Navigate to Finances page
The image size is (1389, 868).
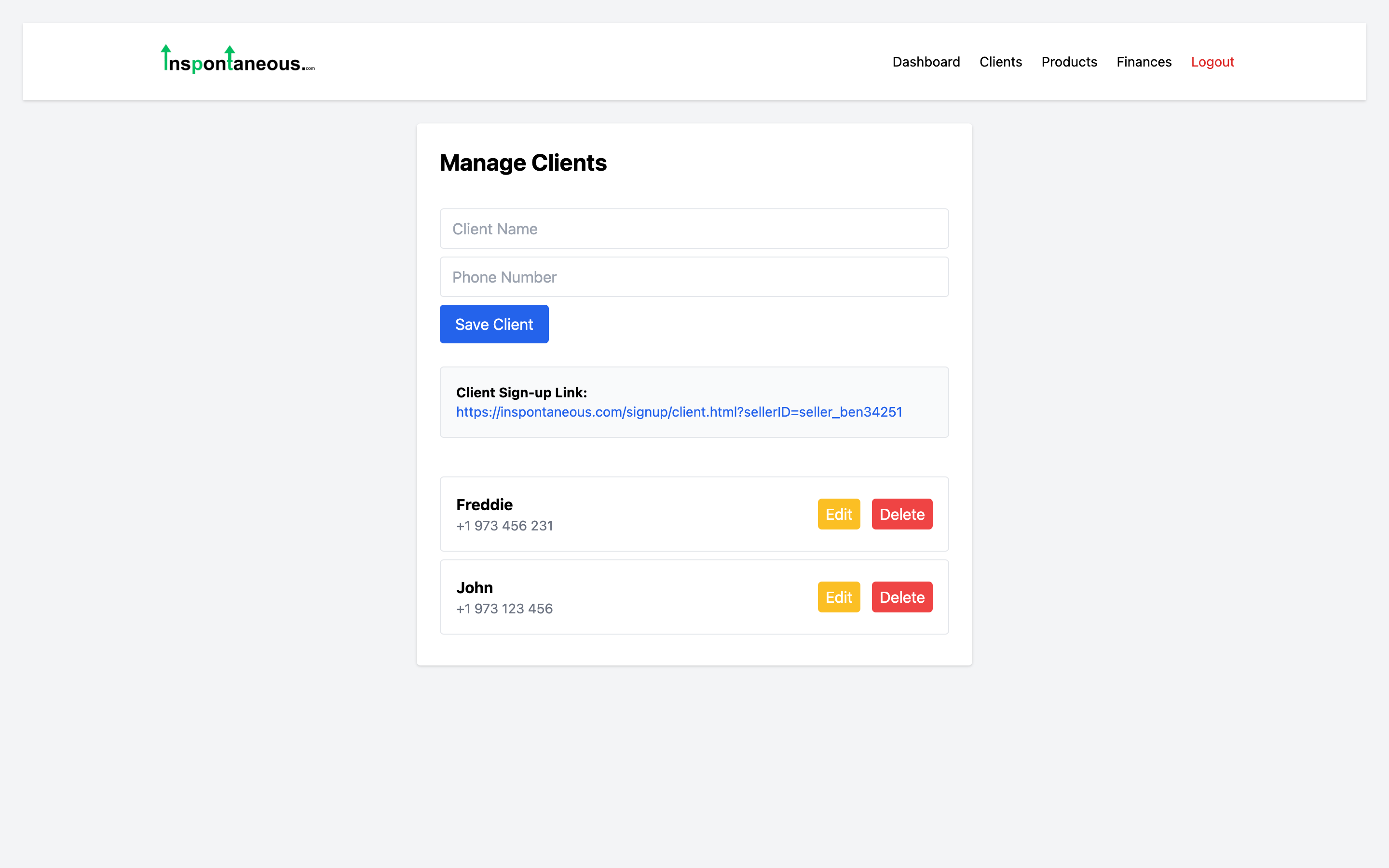(x=1144, y=62)
